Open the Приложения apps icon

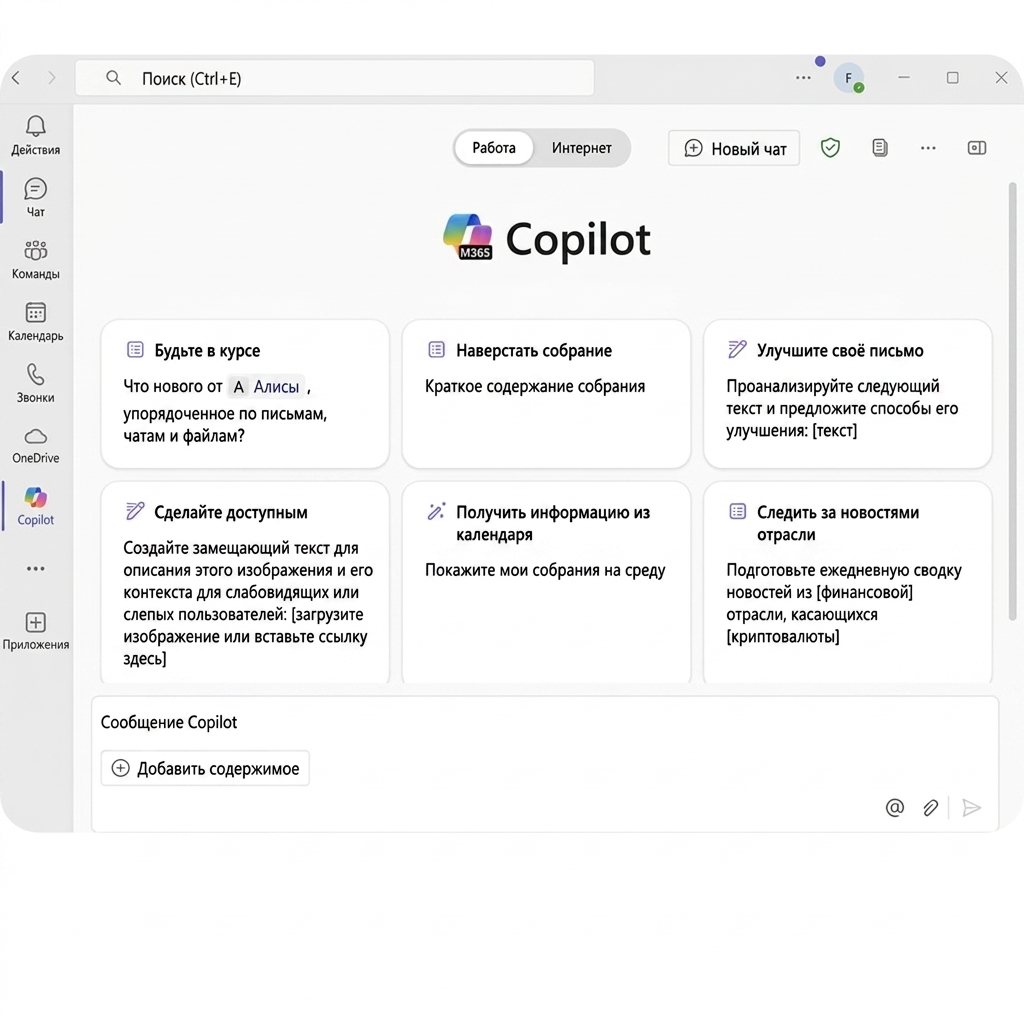pos(35,631)
